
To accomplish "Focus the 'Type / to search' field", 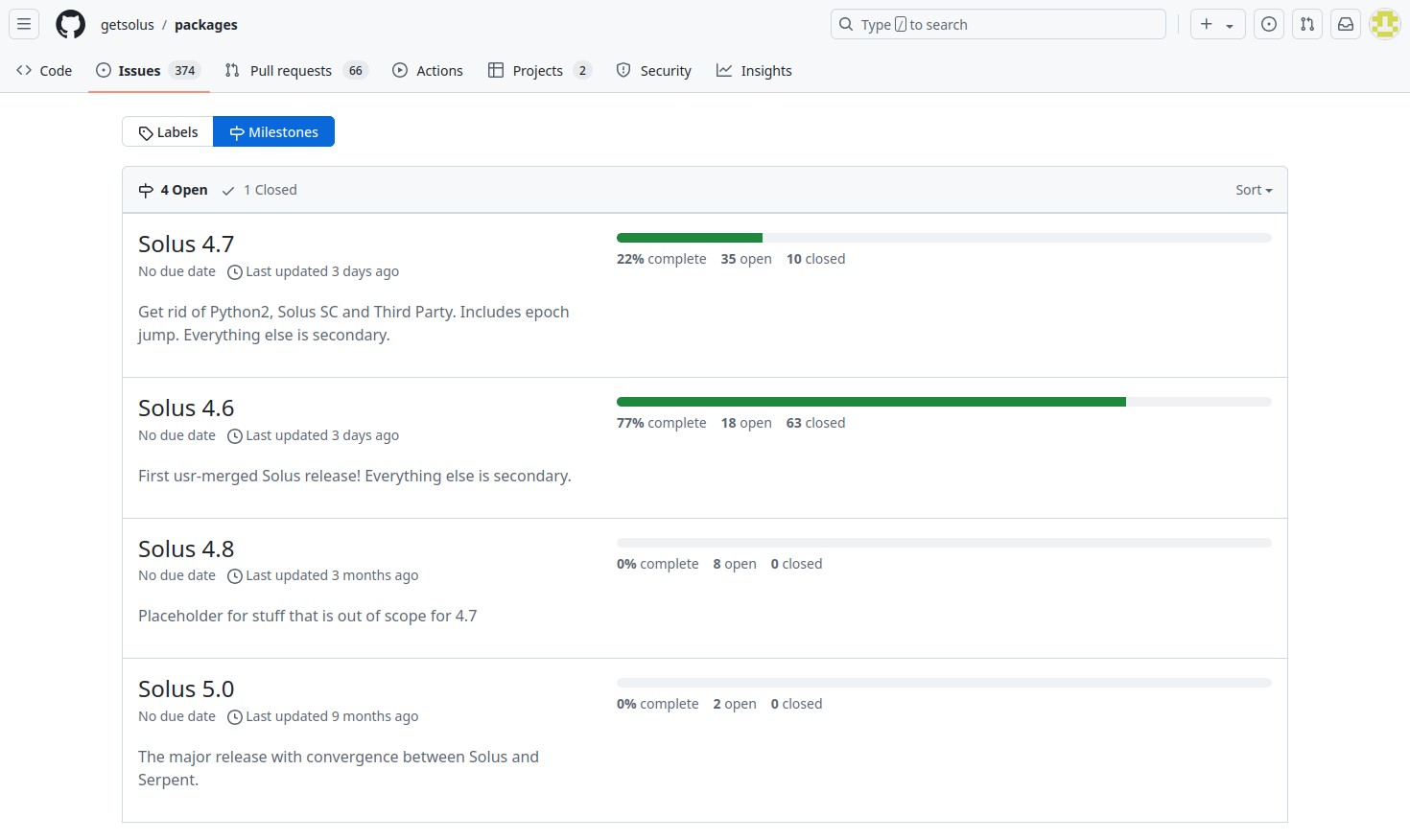I will coord(999,24).
